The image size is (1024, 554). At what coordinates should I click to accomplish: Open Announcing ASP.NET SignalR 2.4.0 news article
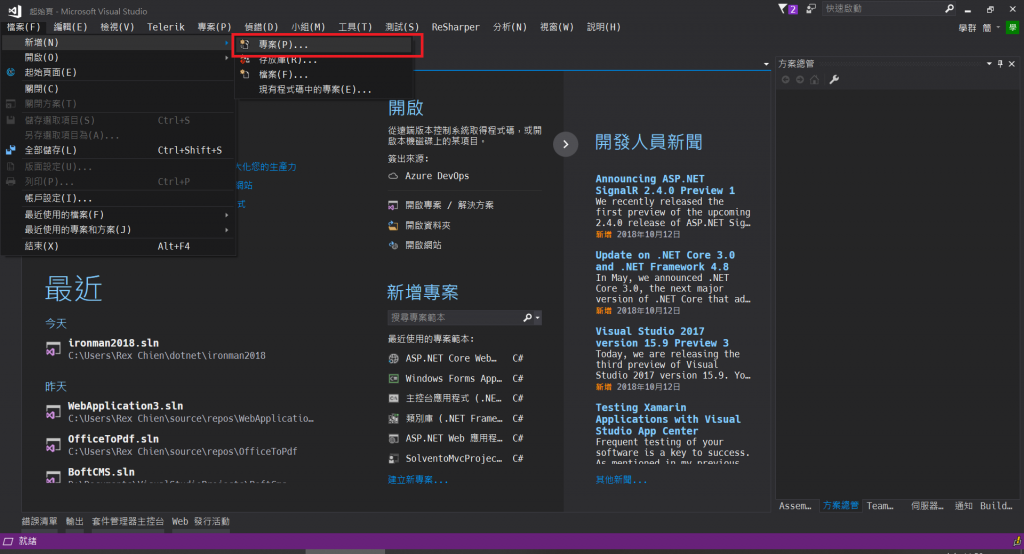point(665,185)
